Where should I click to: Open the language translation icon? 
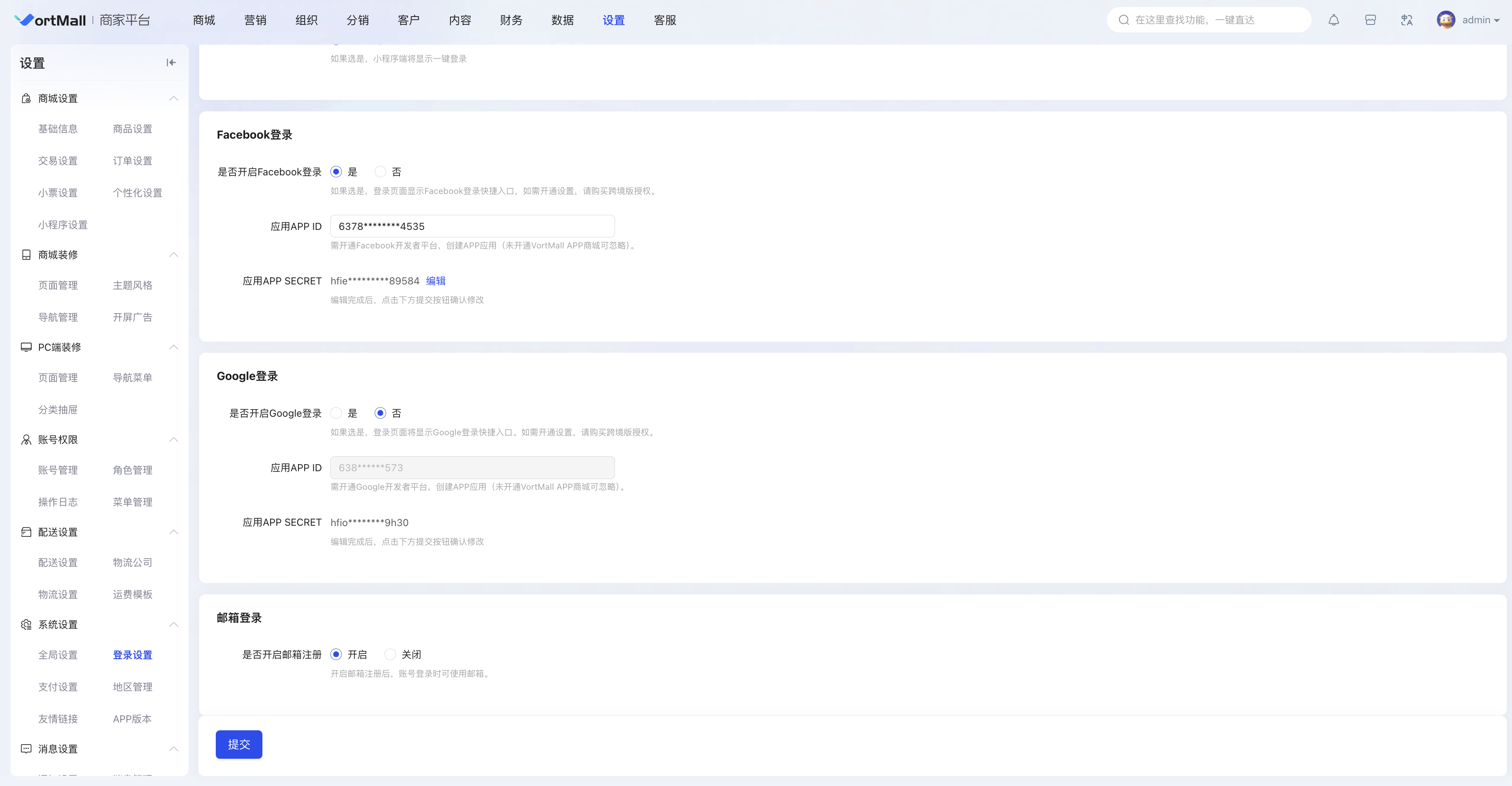tap(1406, 20)
